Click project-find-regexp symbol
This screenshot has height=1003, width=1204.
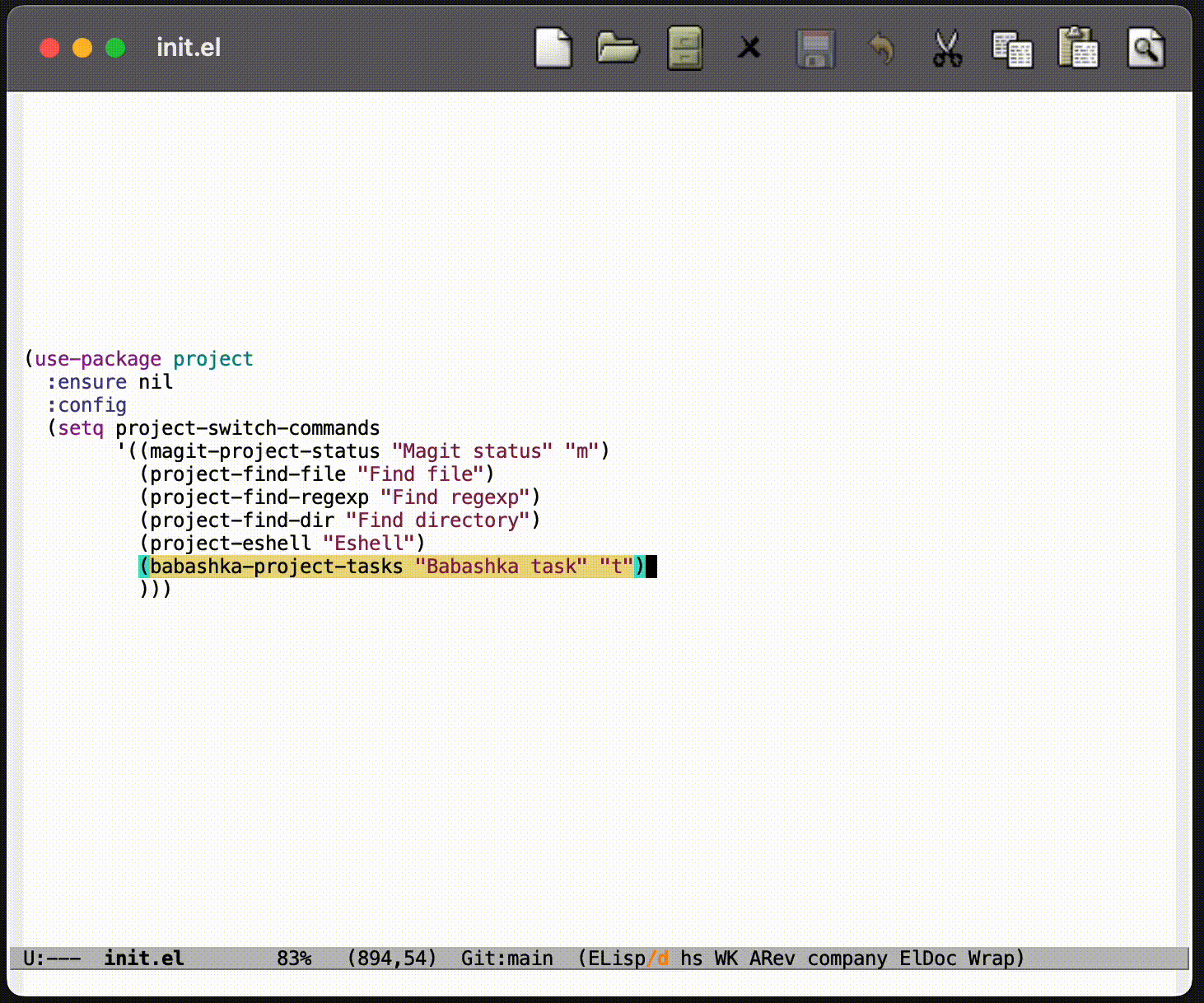259,497
